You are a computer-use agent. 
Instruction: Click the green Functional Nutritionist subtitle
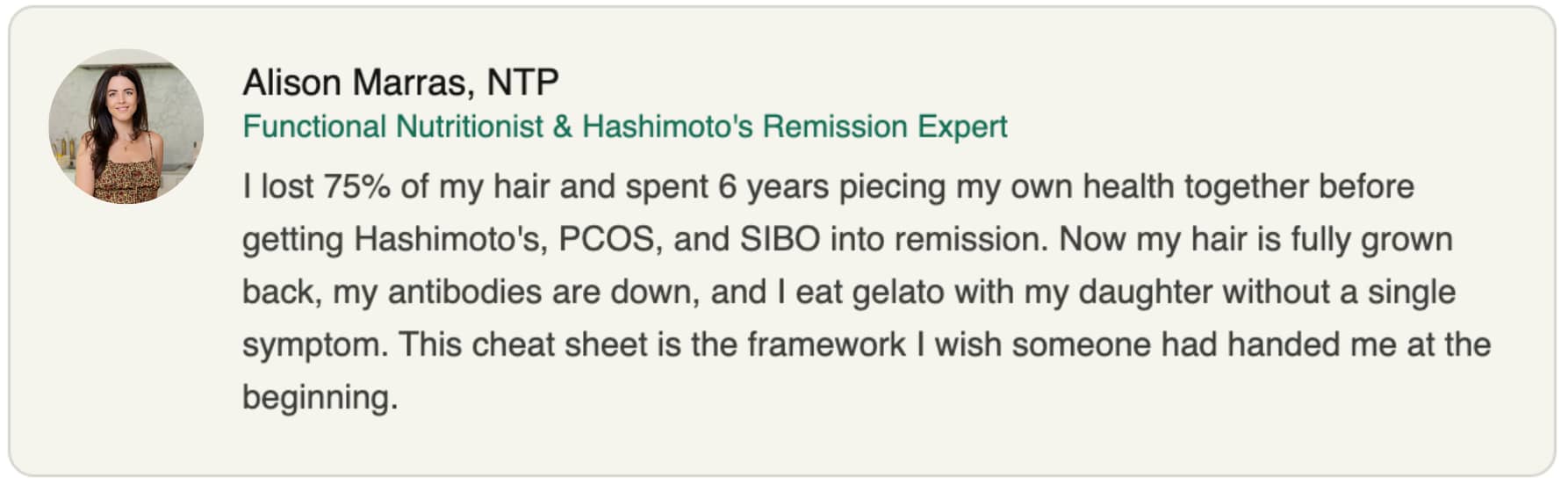click(x=624, y=127)
